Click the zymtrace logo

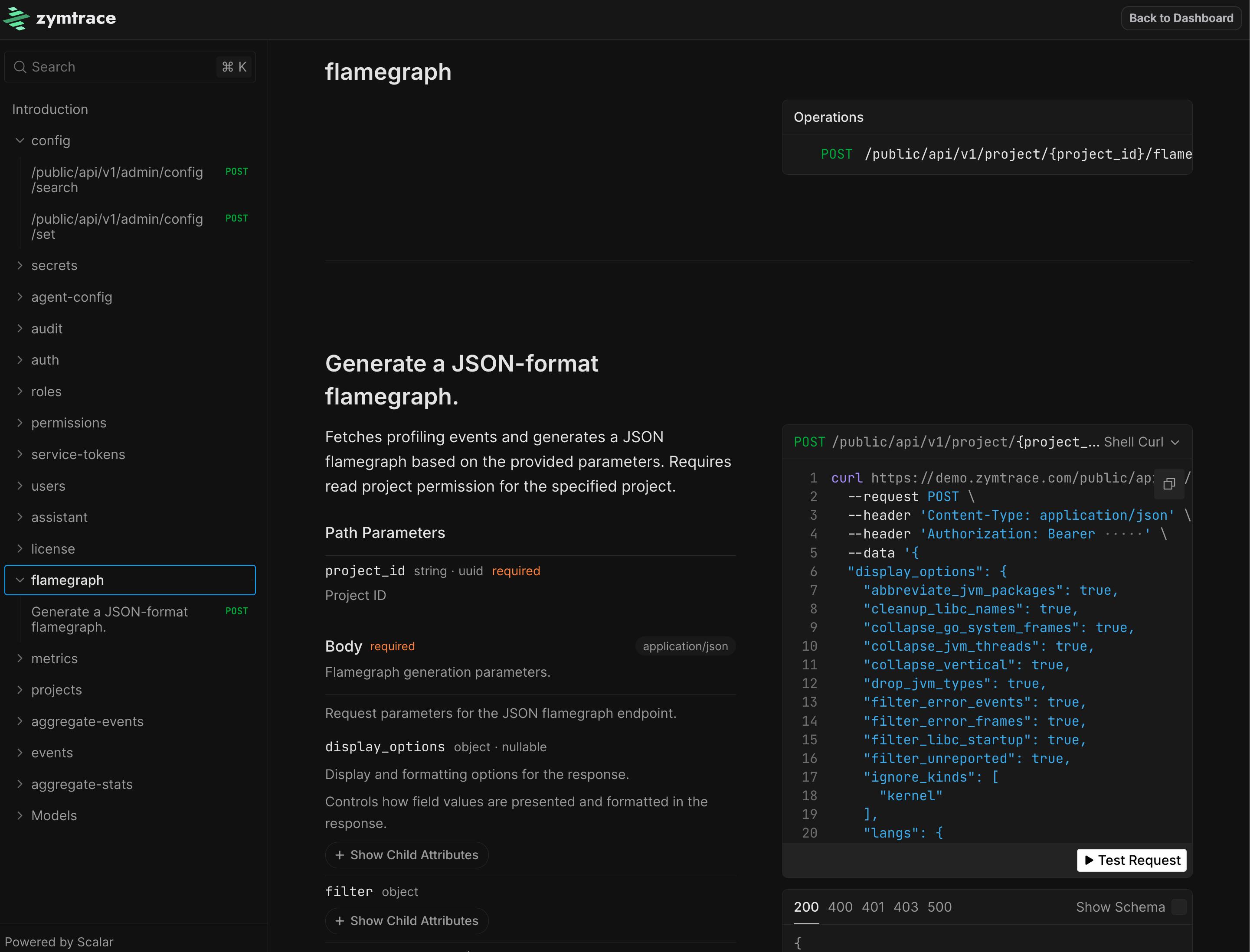(59, 18)
